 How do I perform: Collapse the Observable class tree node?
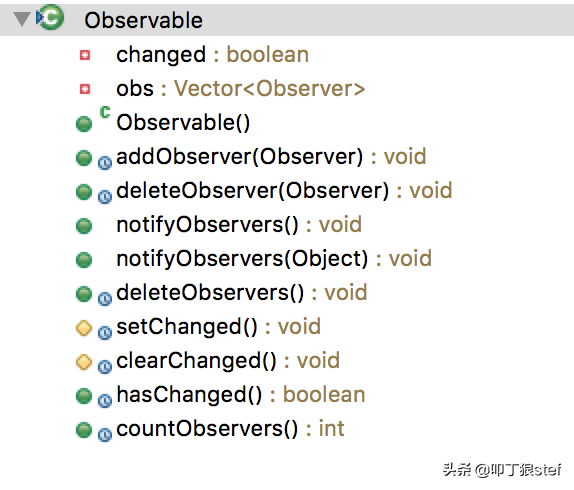click(22, 19)
